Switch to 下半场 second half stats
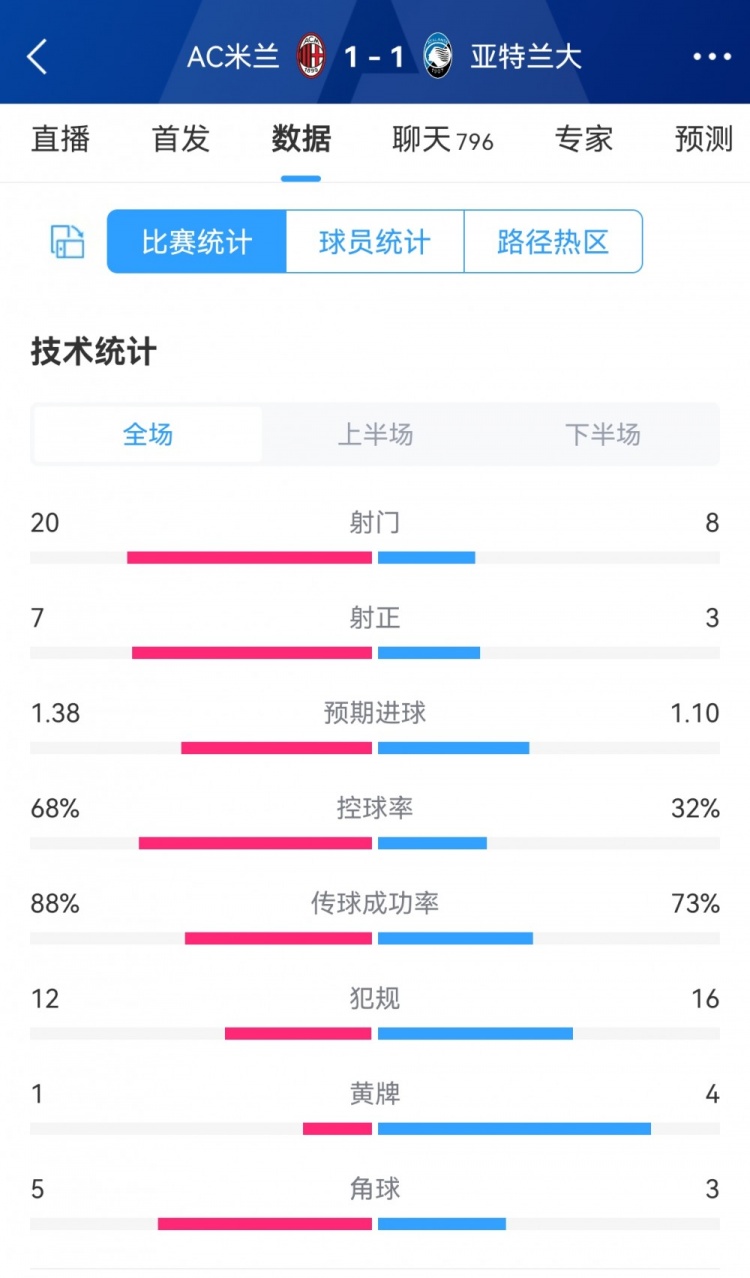This screenshot has height=1278, width=750. coord(601,434)
